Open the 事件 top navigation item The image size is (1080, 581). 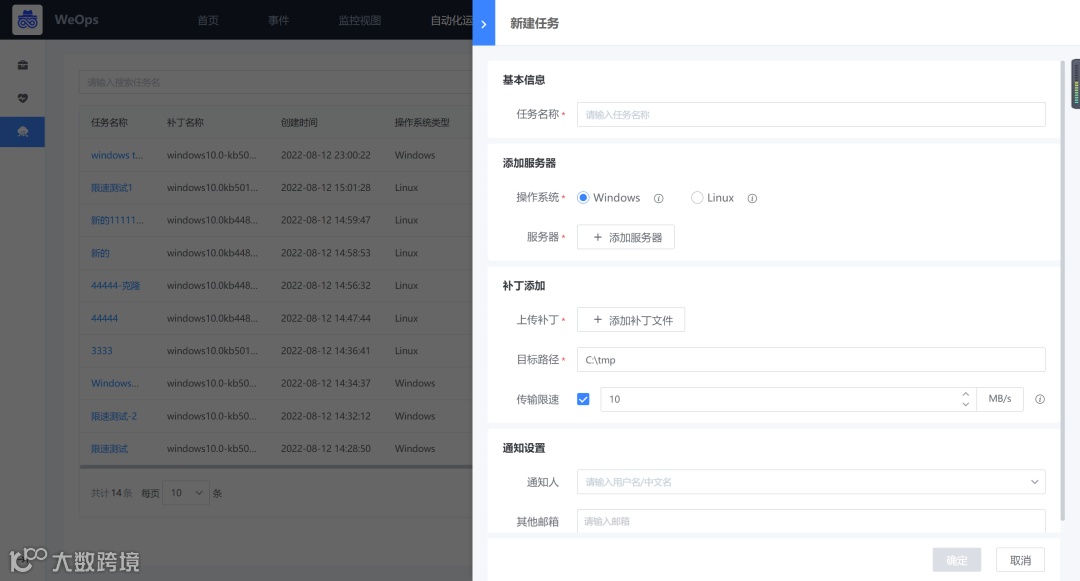point(278,21)
